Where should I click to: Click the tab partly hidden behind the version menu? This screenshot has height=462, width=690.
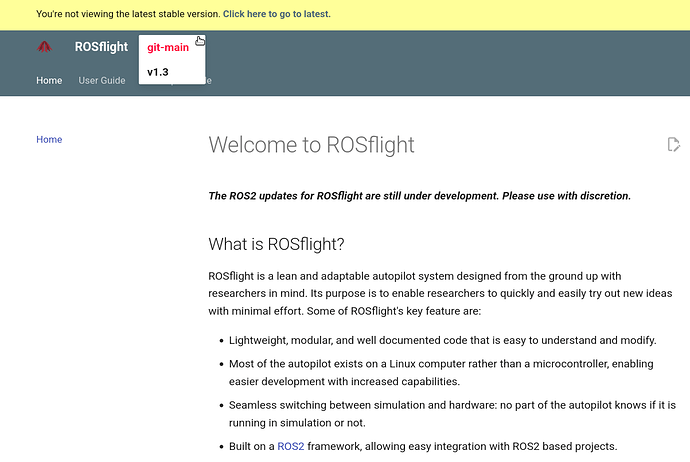pyautogui.click(x=209, y=80)
